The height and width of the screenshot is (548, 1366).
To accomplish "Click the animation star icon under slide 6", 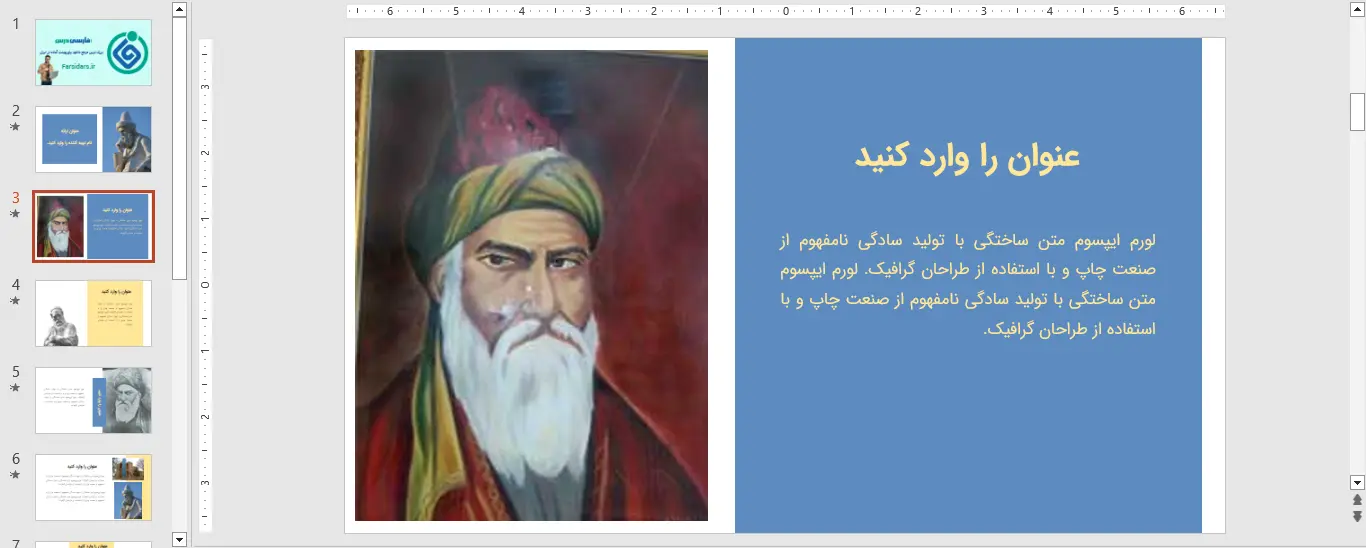I will click(x=15, y=475).
